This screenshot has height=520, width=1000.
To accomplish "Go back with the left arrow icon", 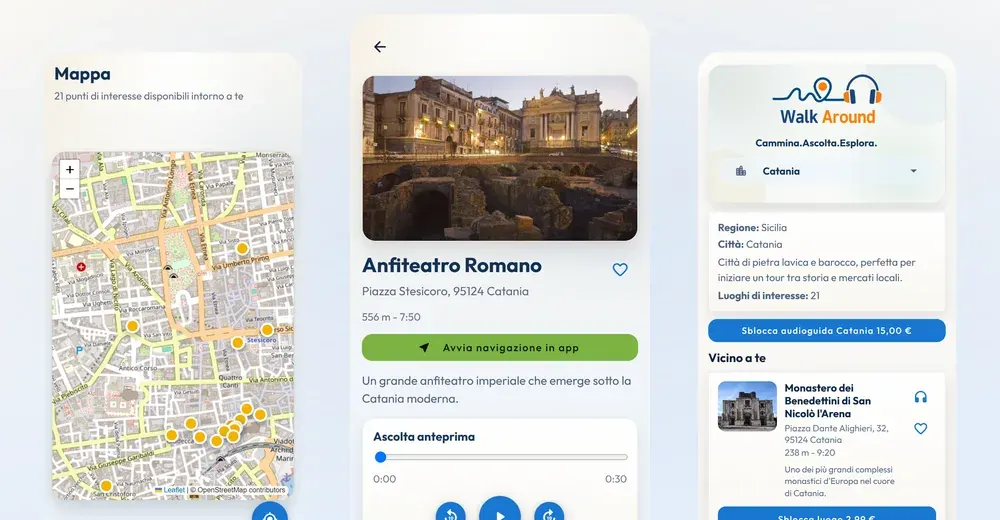I will tap(379, 47).
